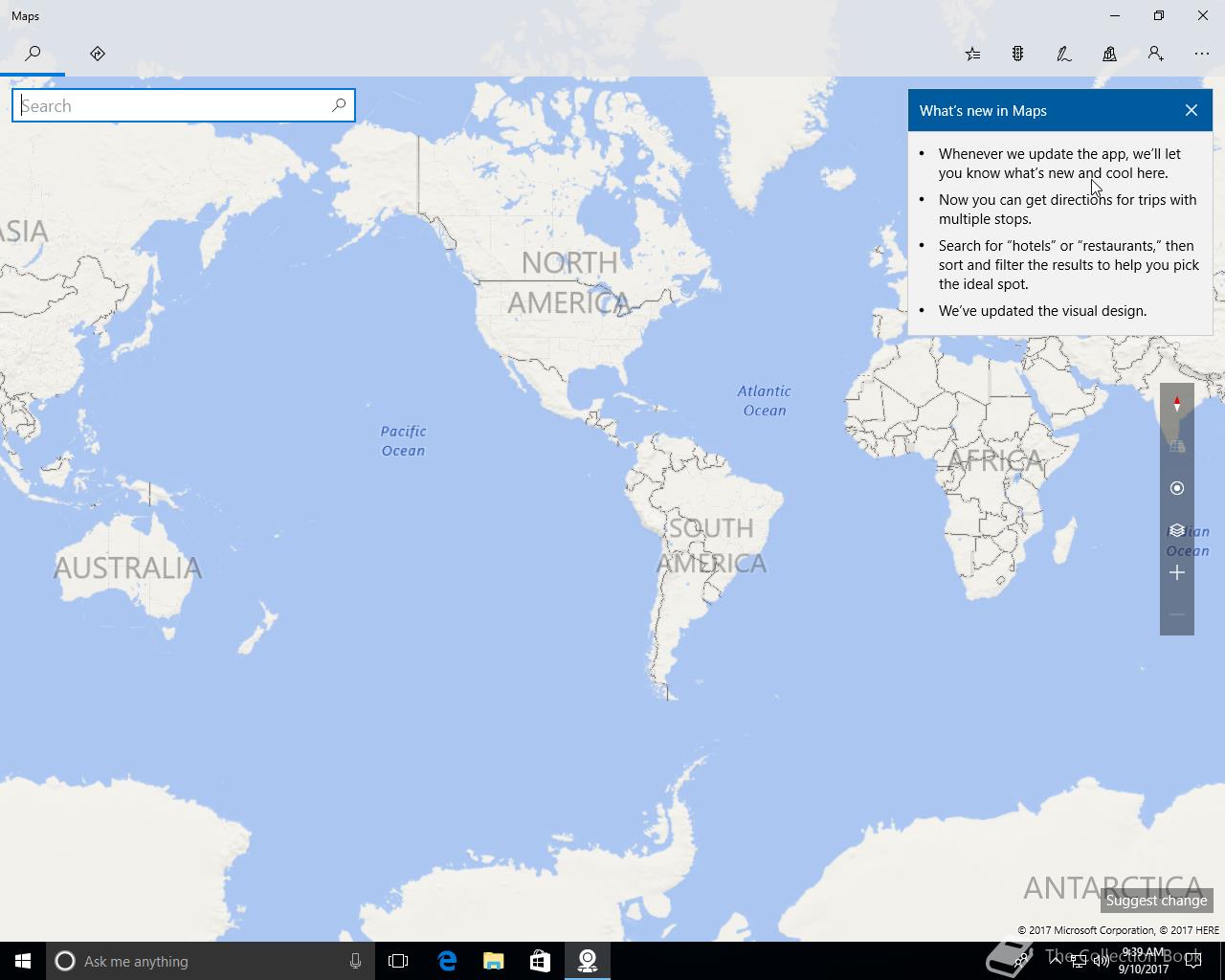Viewport: 1225px width, 980px height.
Task: Open the See more ellipsis menu
Action: click(1202, 54)
